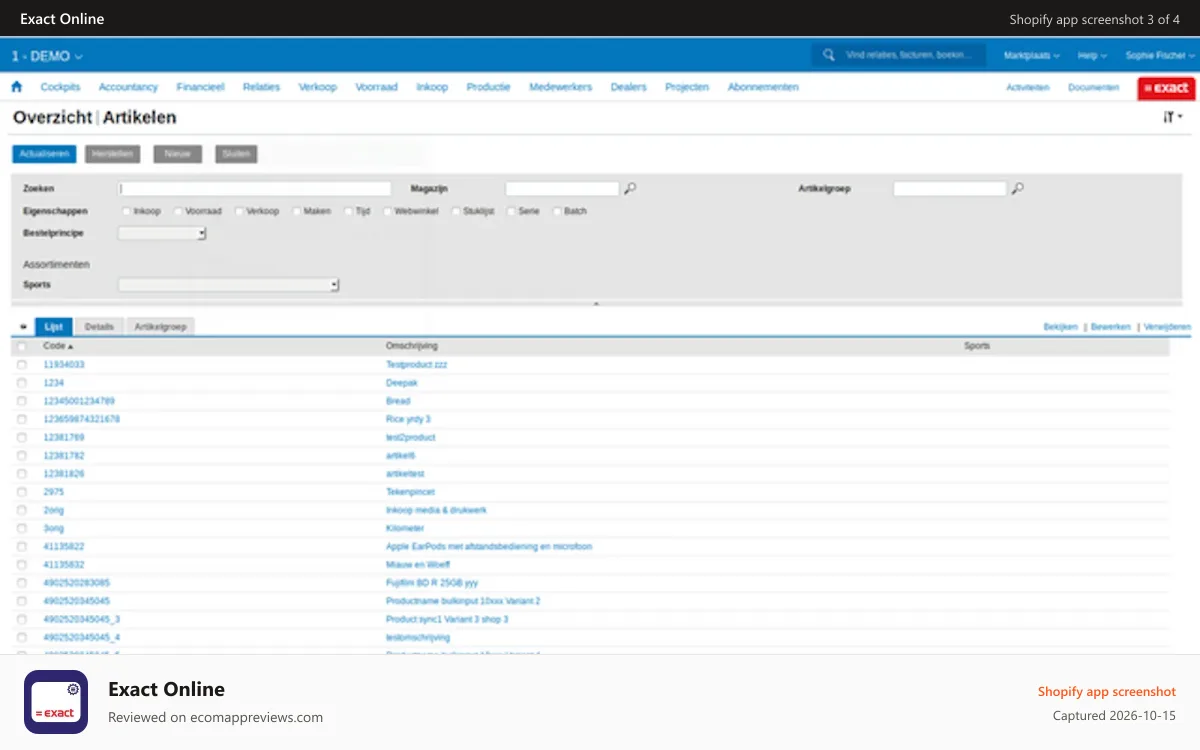This screenshot has height=750, width=1200.
Task: Click Exact Online app logo in footer
Action: click(x=56, y=702)
